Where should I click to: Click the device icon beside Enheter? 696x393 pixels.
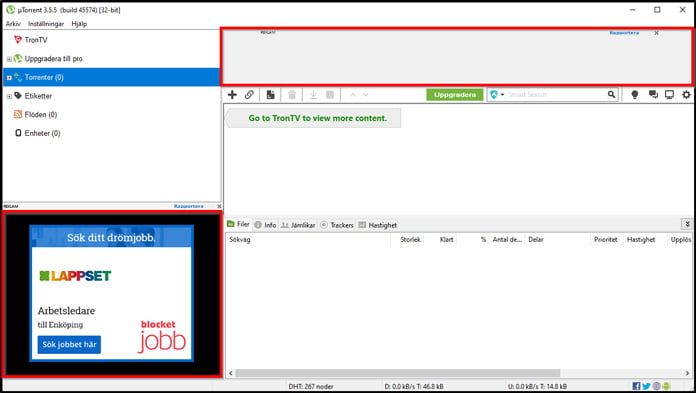point(18,133)
